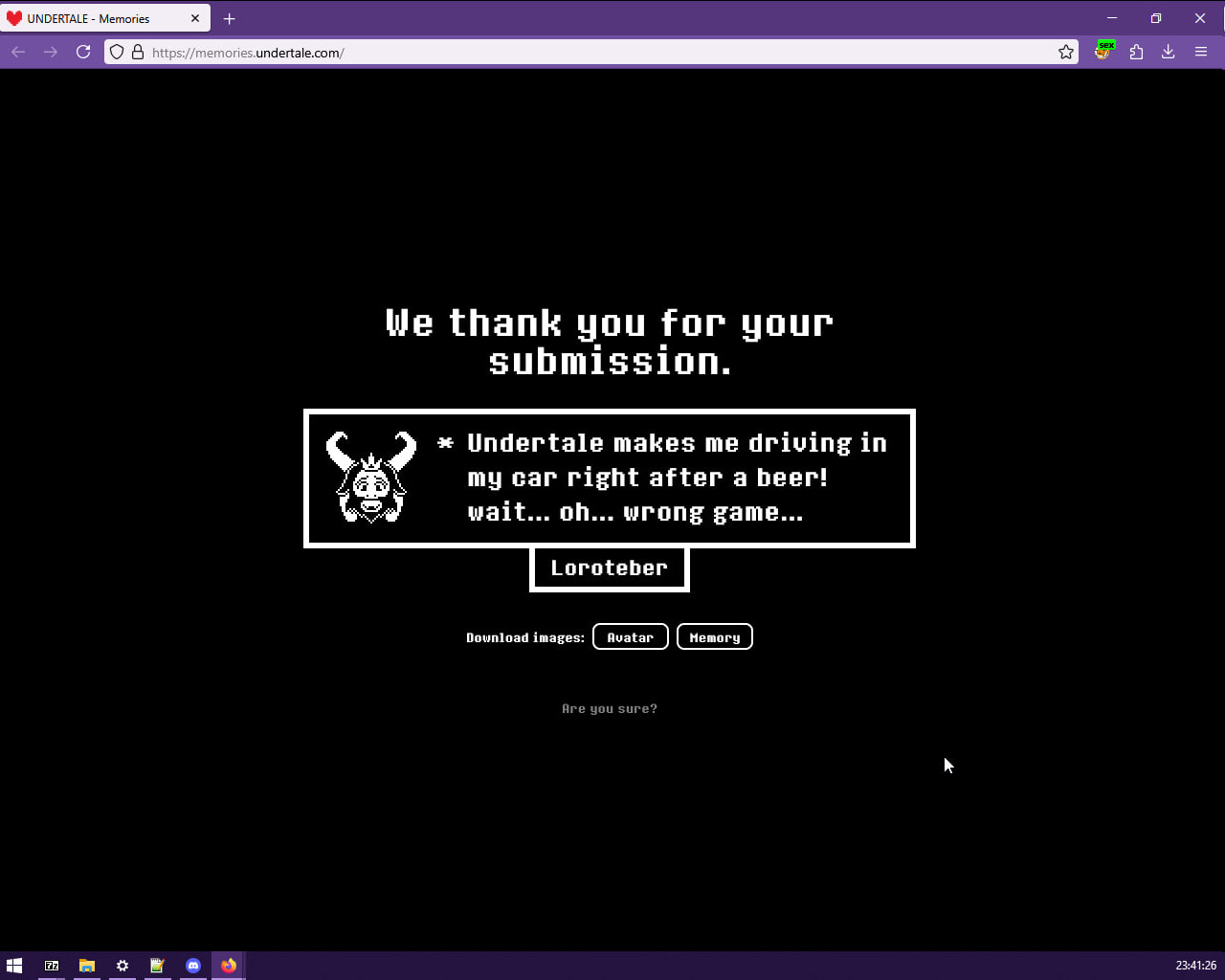
Task: View site security via the padlock icon
Action: 138,53
